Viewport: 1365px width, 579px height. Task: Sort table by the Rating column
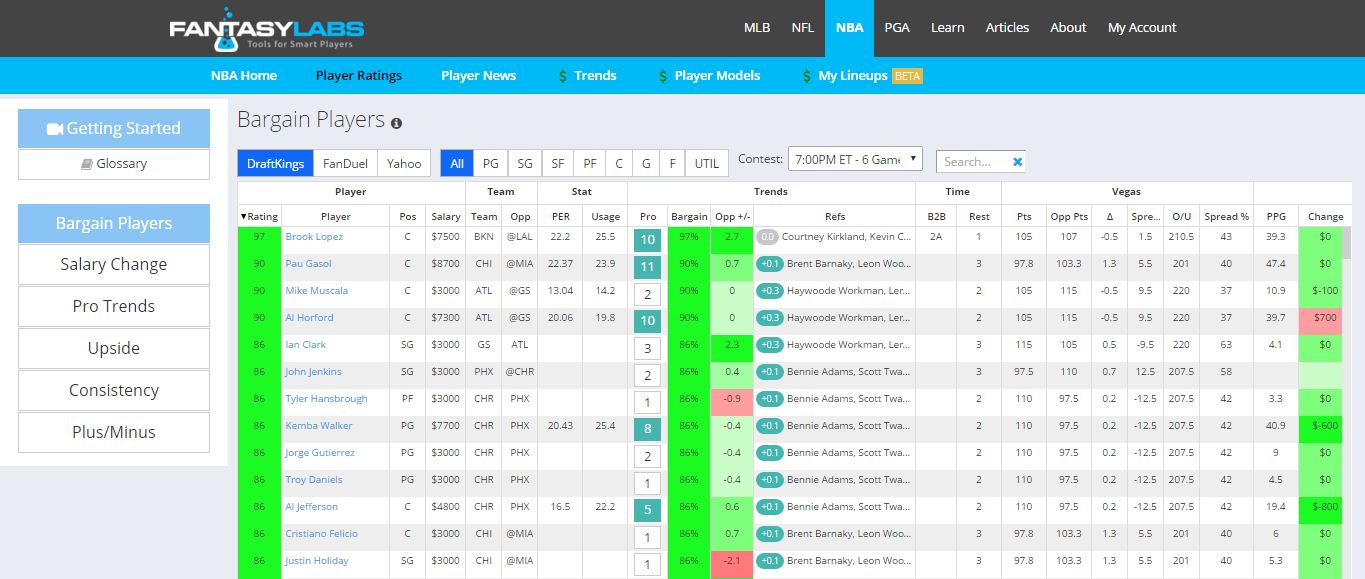click(260, 216)
